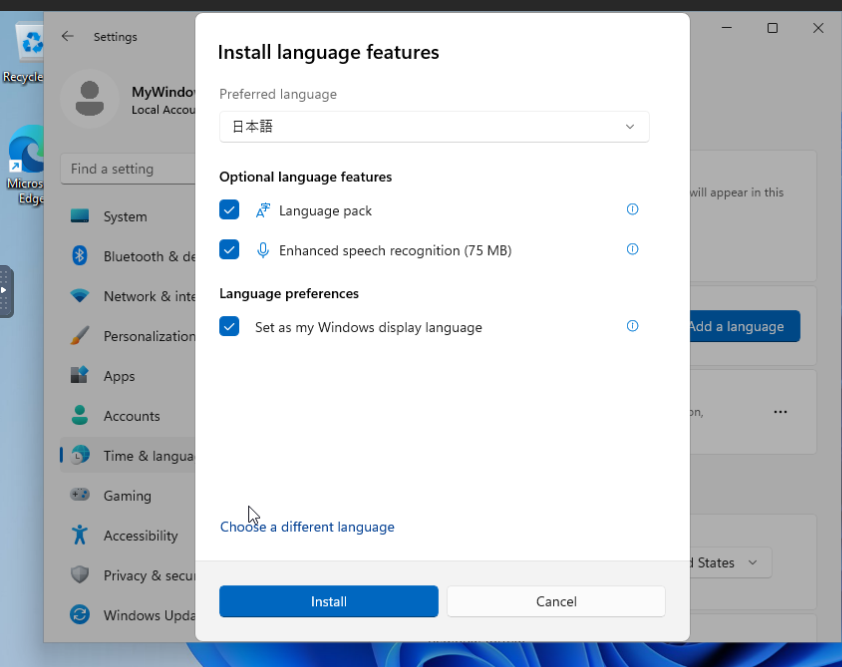Click info icon for Enhanced speech recognition

click(632, 250)
